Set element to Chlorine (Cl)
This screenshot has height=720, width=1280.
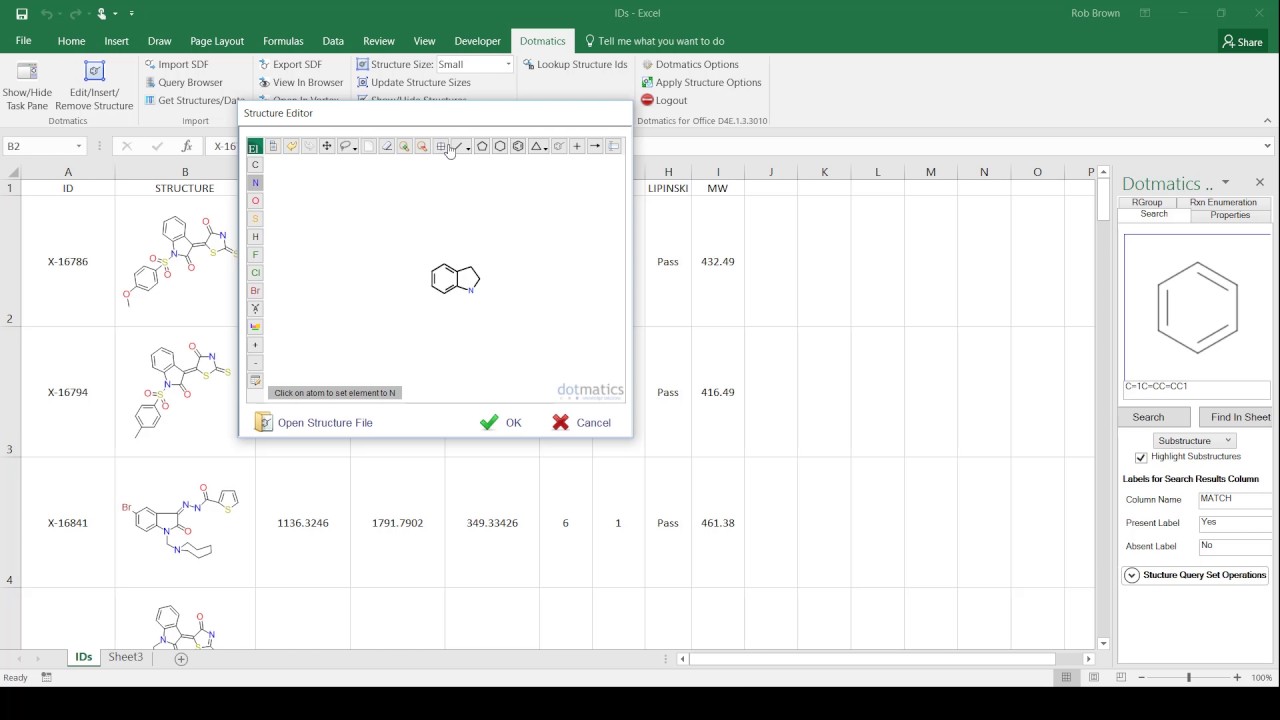tap(255, 273)
